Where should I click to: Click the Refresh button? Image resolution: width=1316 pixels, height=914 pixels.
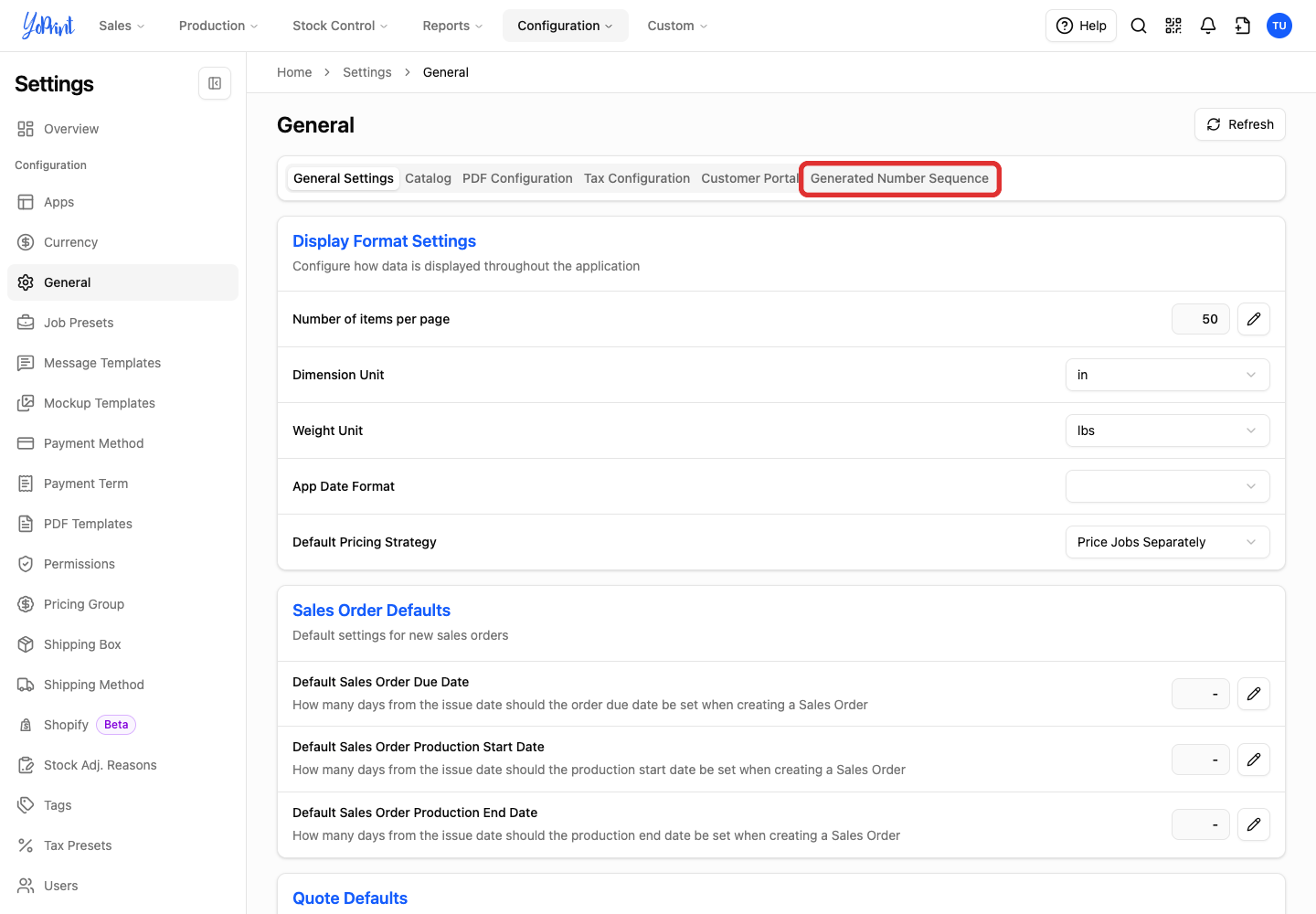coord(1240,124)
